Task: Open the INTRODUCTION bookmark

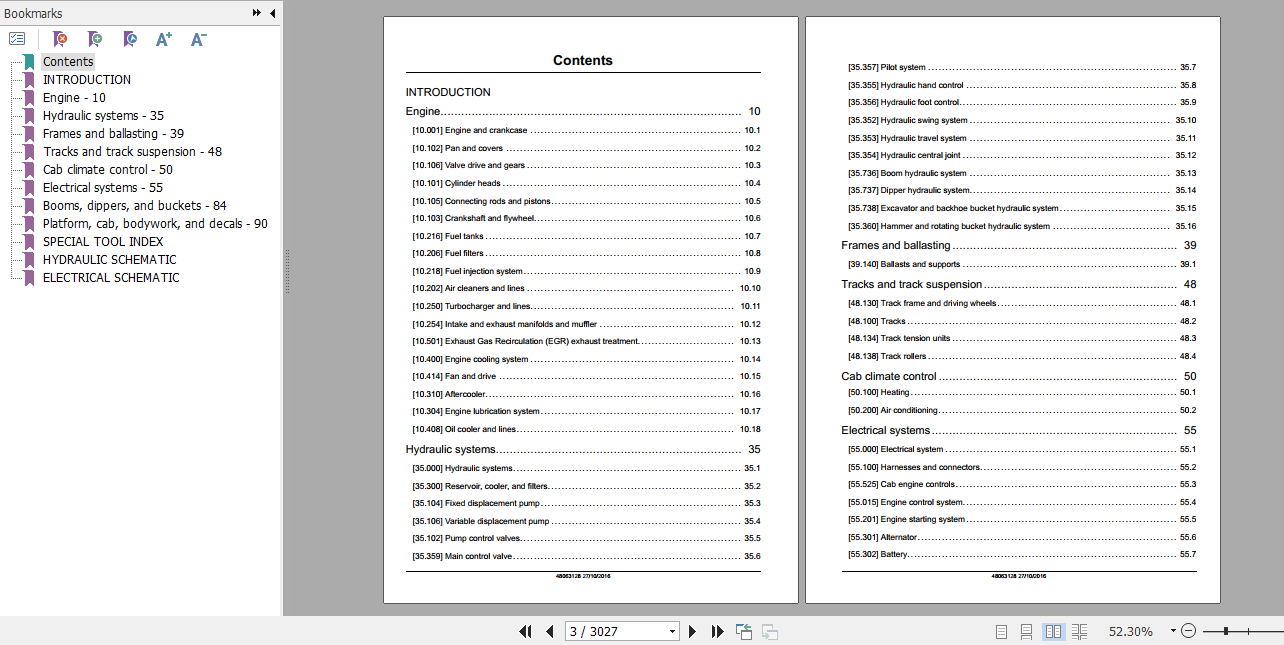Action: [x=86, y=80]
